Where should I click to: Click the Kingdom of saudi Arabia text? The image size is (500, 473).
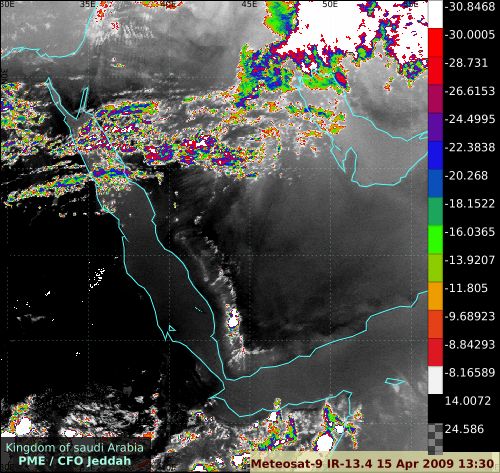point(75,447)
